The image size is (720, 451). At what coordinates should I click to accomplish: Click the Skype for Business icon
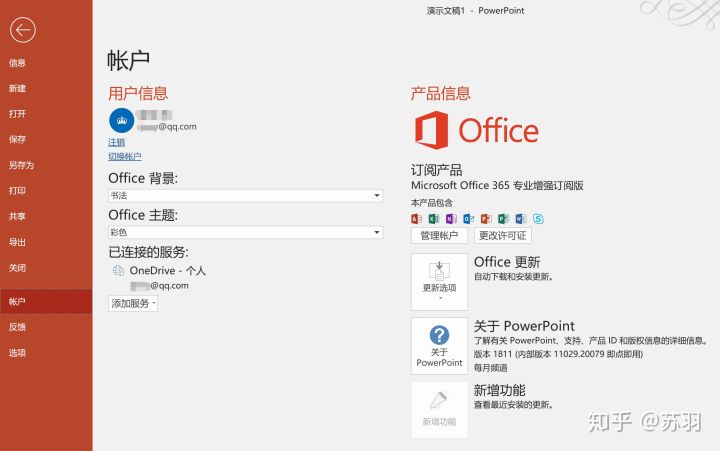pyautogui.click(x=538, y=219)
